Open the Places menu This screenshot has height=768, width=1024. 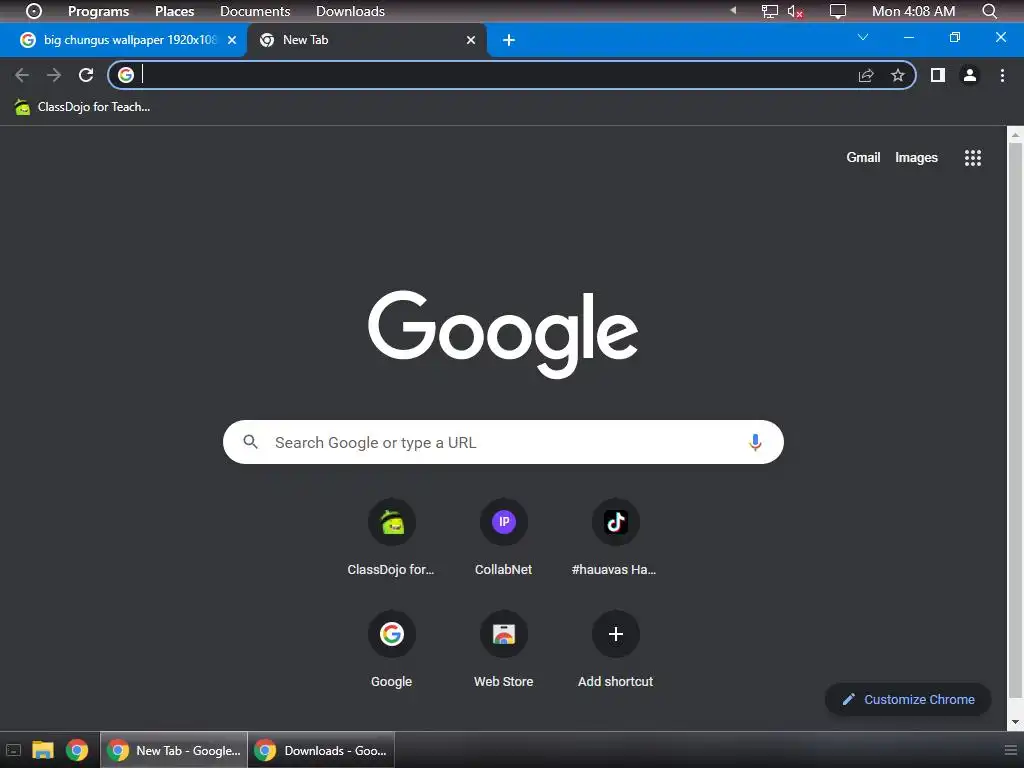[174, 11]
